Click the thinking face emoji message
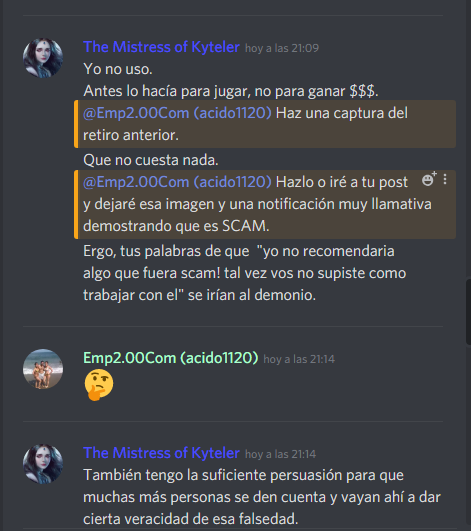 pos(99,385)
